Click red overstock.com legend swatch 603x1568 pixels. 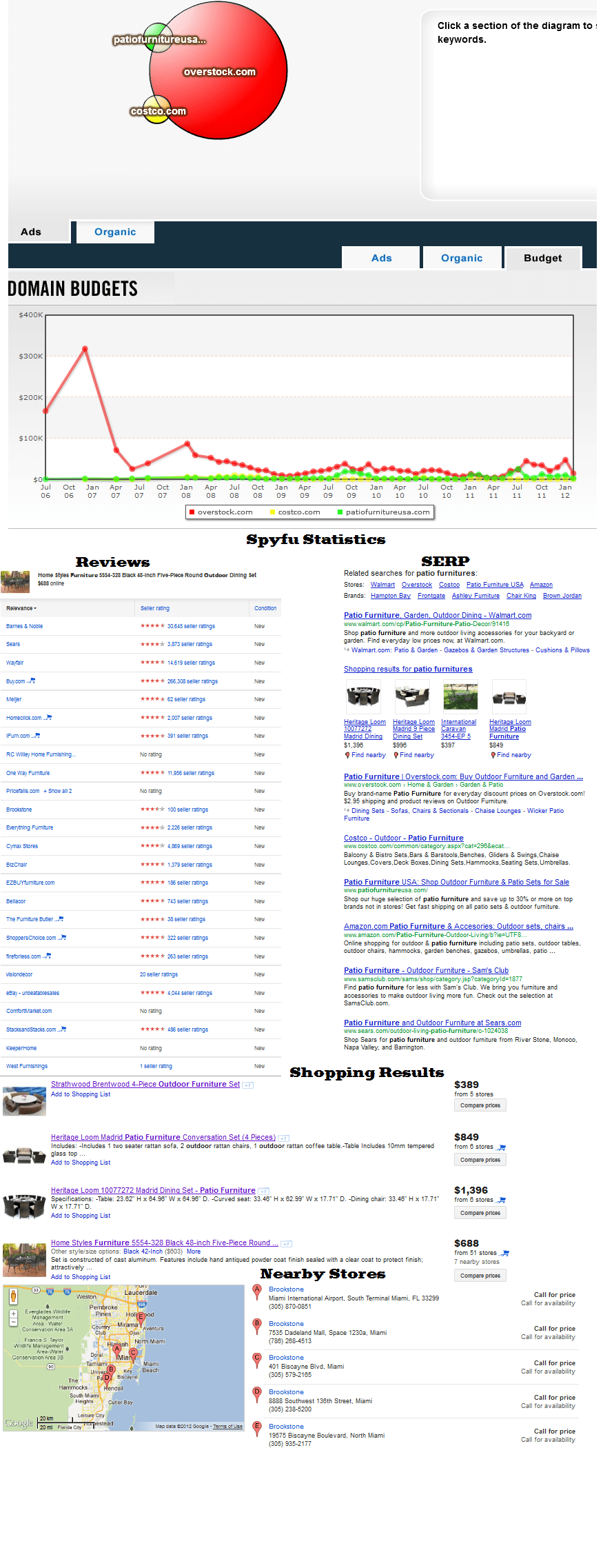[192, 512]
